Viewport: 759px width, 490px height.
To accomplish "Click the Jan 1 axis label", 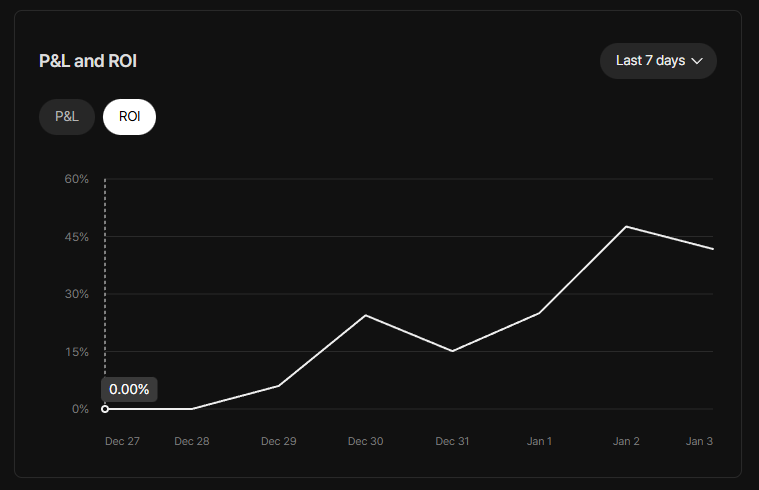I will [x=539, y=441].
